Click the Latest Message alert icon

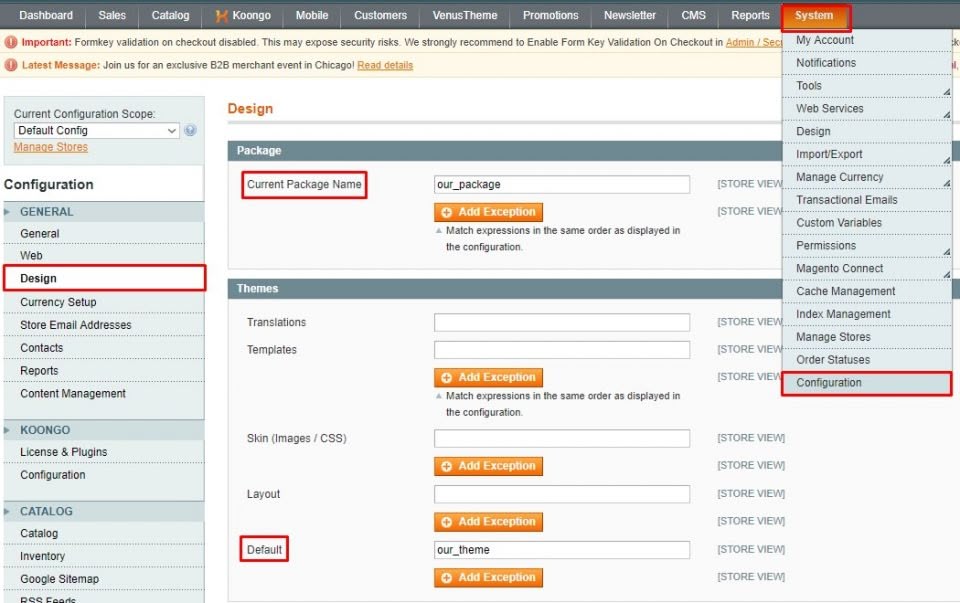10,64
